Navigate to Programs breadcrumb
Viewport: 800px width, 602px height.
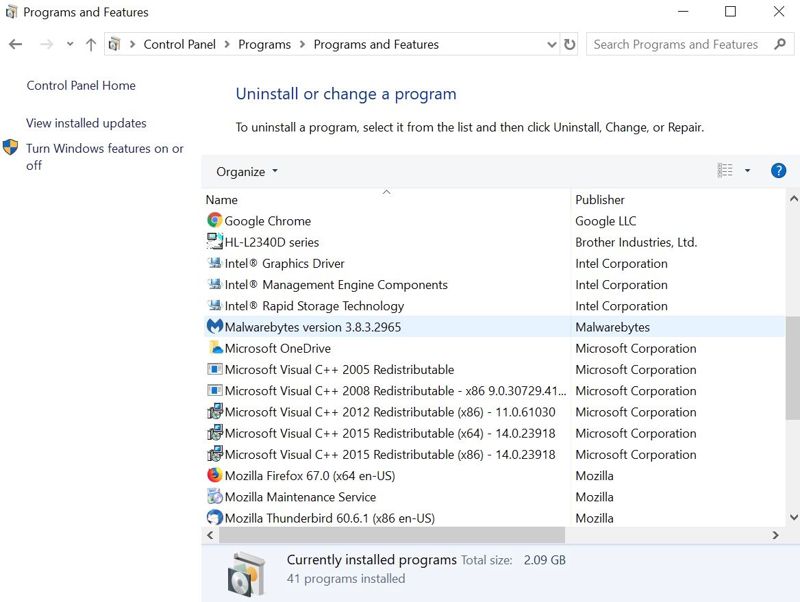click(264, 44)
